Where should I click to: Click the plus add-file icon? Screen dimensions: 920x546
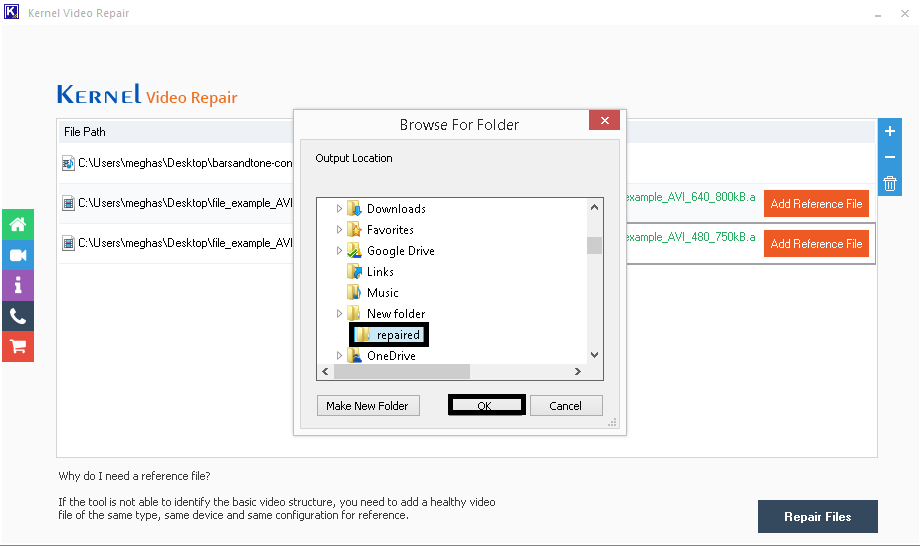pos(889,131)
